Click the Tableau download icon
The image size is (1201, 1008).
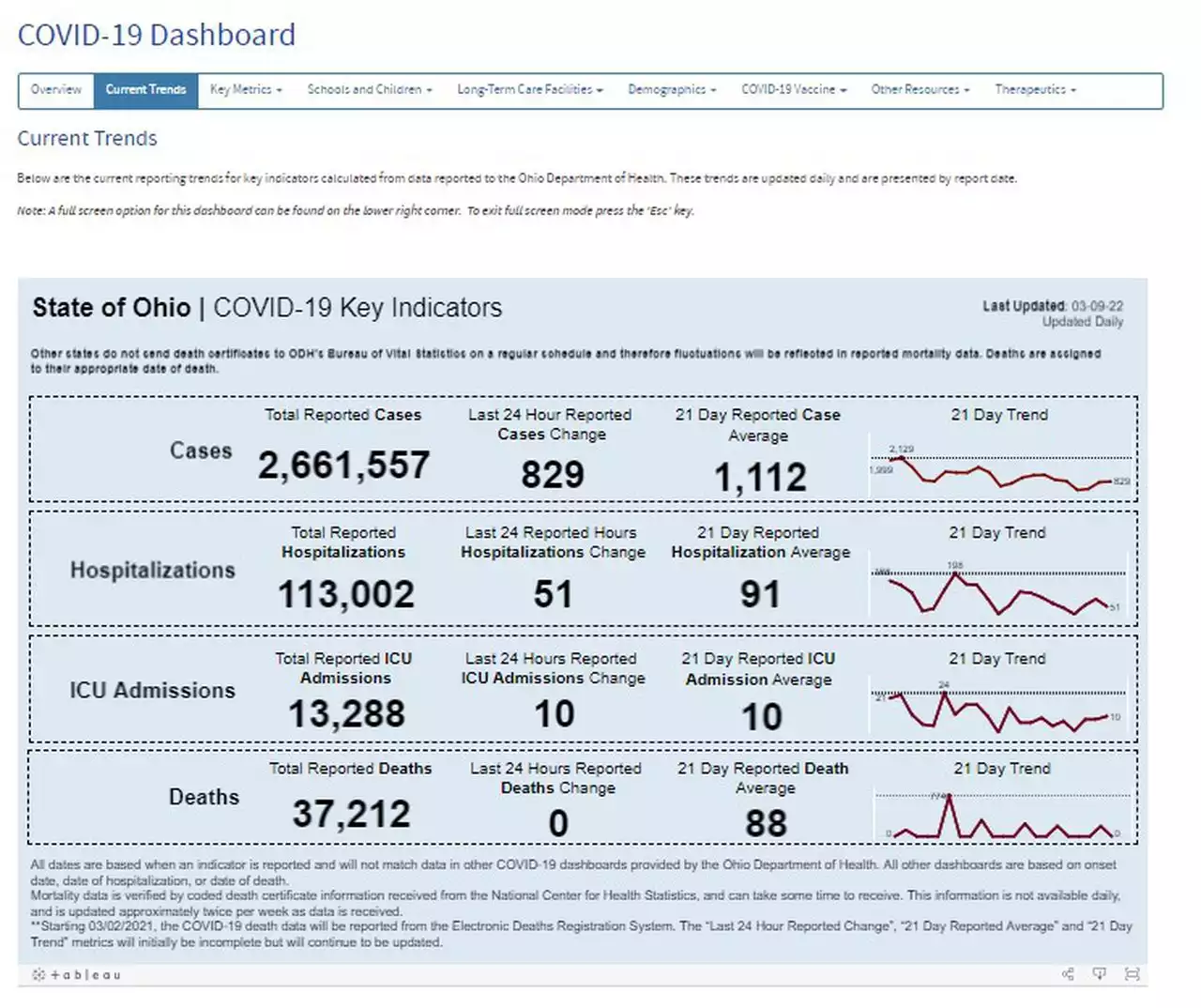1100,974
